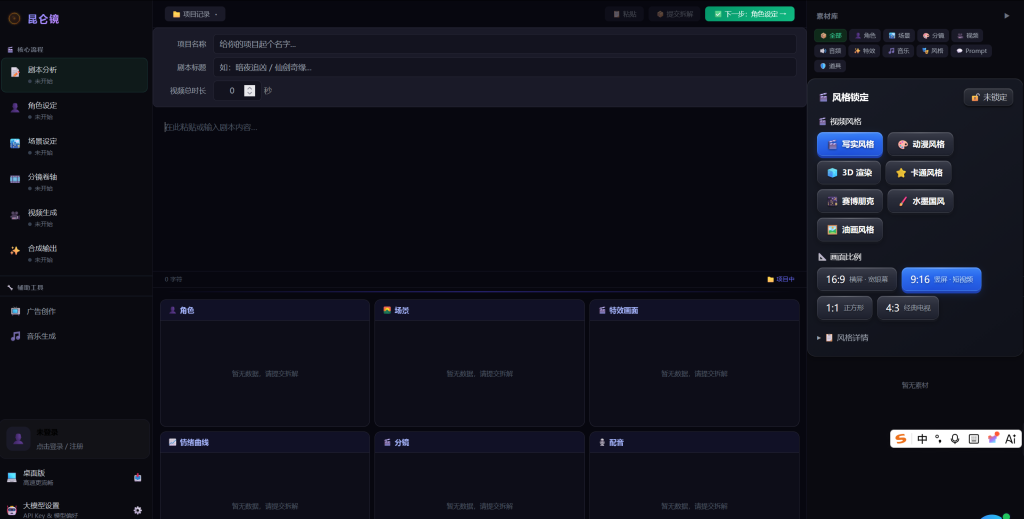Select 水墨国风 video style
This screenshot has height=519, width=1024.
click(x=920, y=201)
